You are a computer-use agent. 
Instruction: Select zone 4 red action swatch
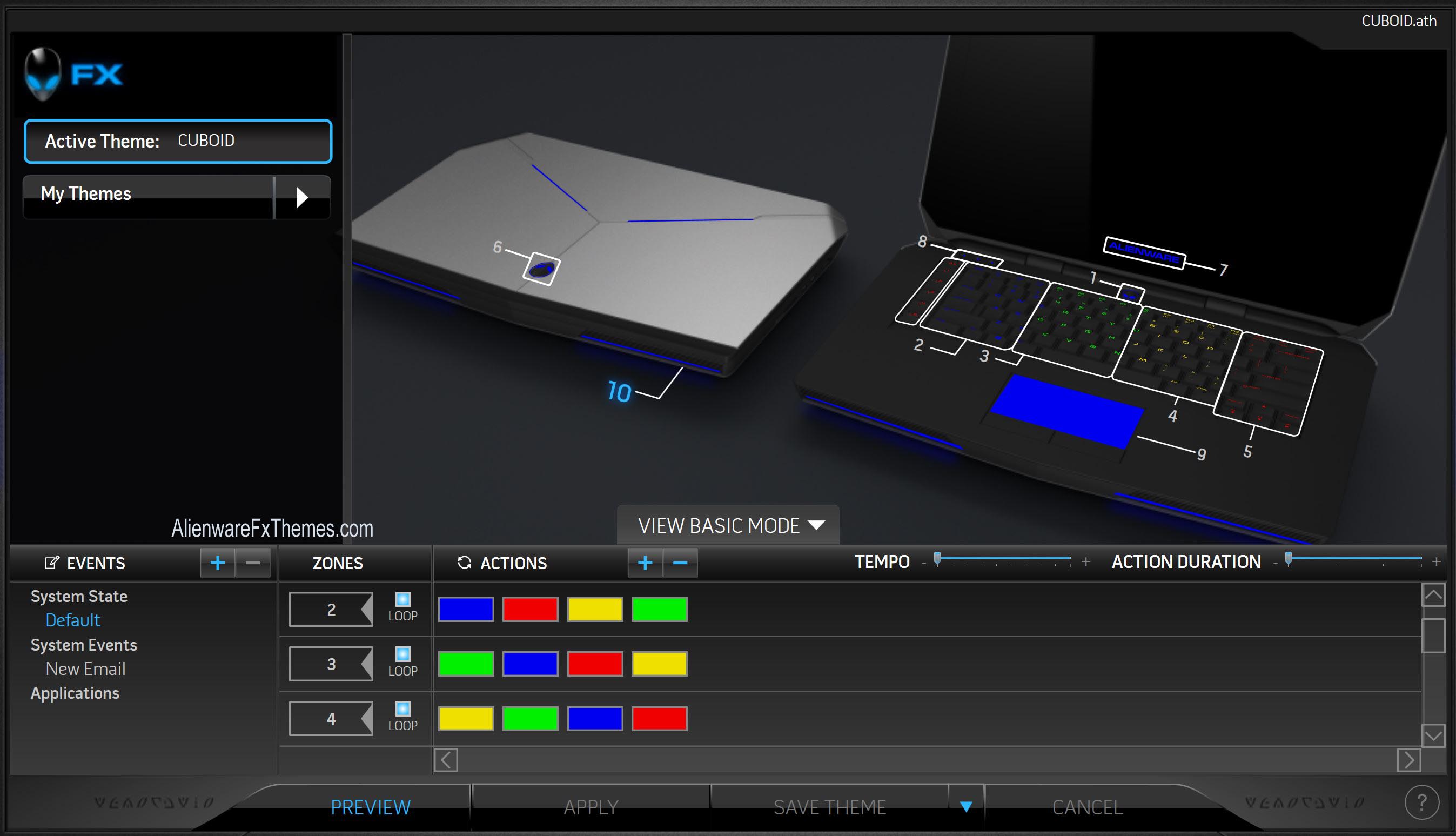click(660, 719)
